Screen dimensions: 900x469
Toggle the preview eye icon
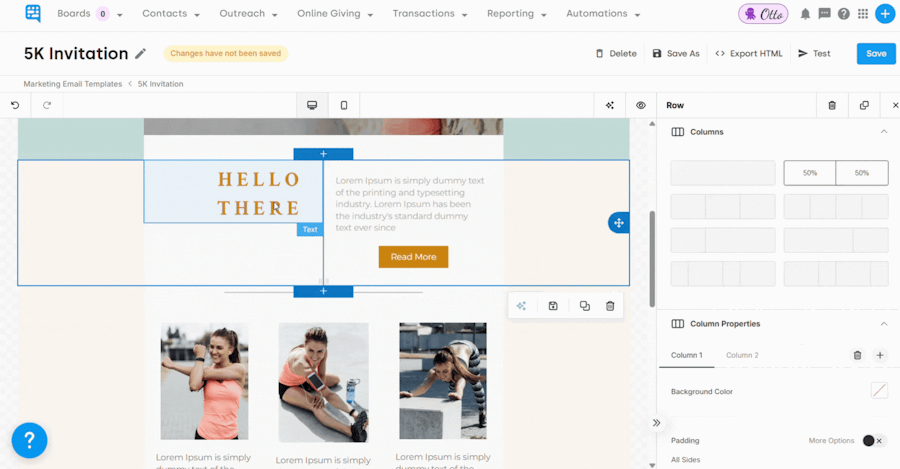click(641, 105)
